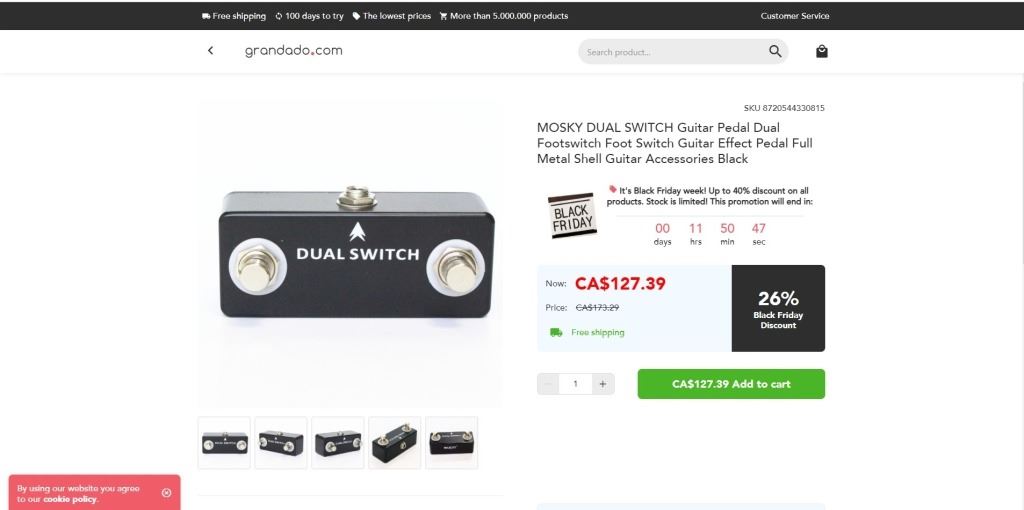Viewport: 1024px width, 510px height.
Task: Click the search magnifier icon
Action: pos(775,52)
